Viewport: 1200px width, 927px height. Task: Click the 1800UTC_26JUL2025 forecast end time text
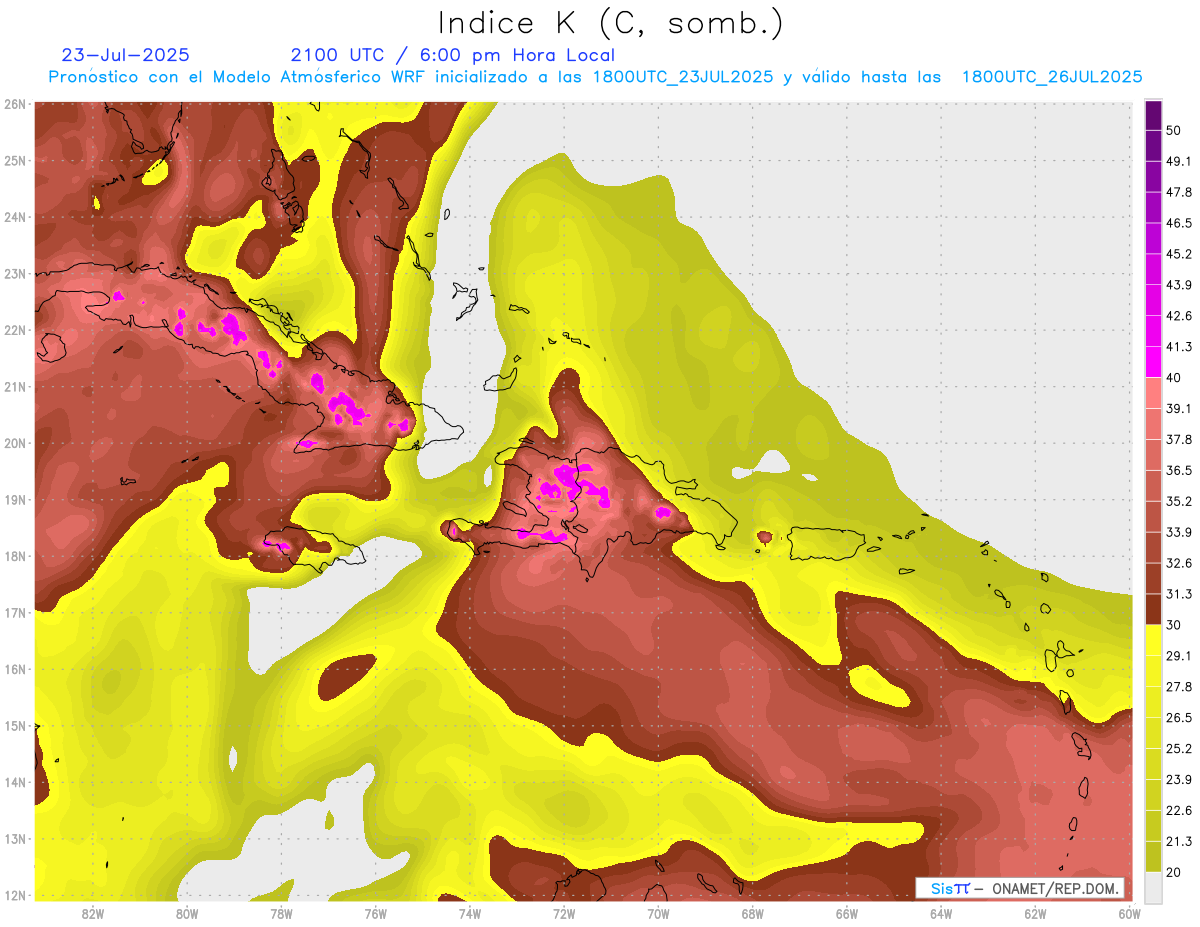click(x=1052, y=77)
